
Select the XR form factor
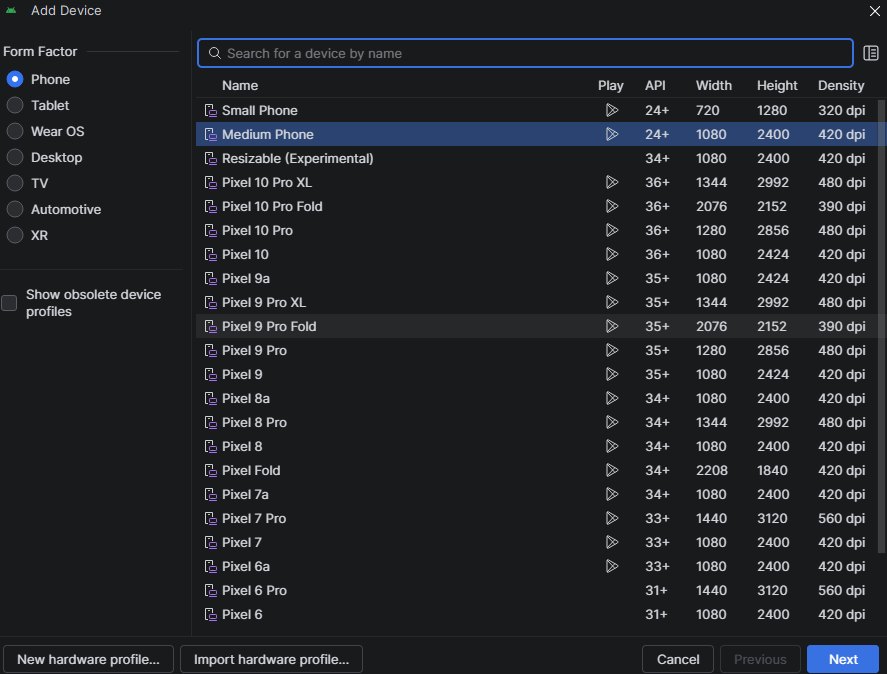coord(15,235)
